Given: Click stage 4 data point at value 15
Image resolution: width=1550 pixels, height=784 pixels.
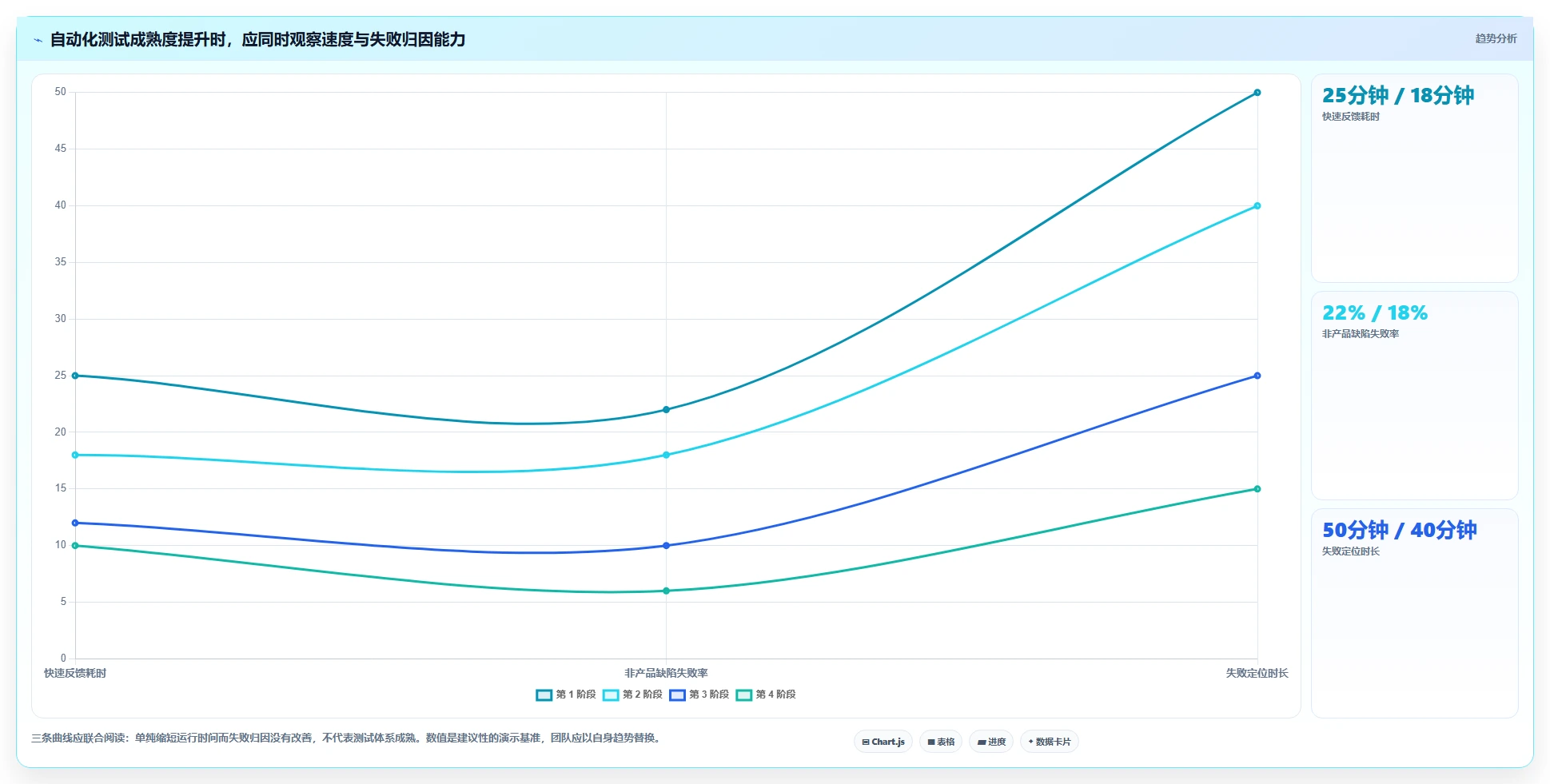Looking at the screenshot, I should point(1257,489).
